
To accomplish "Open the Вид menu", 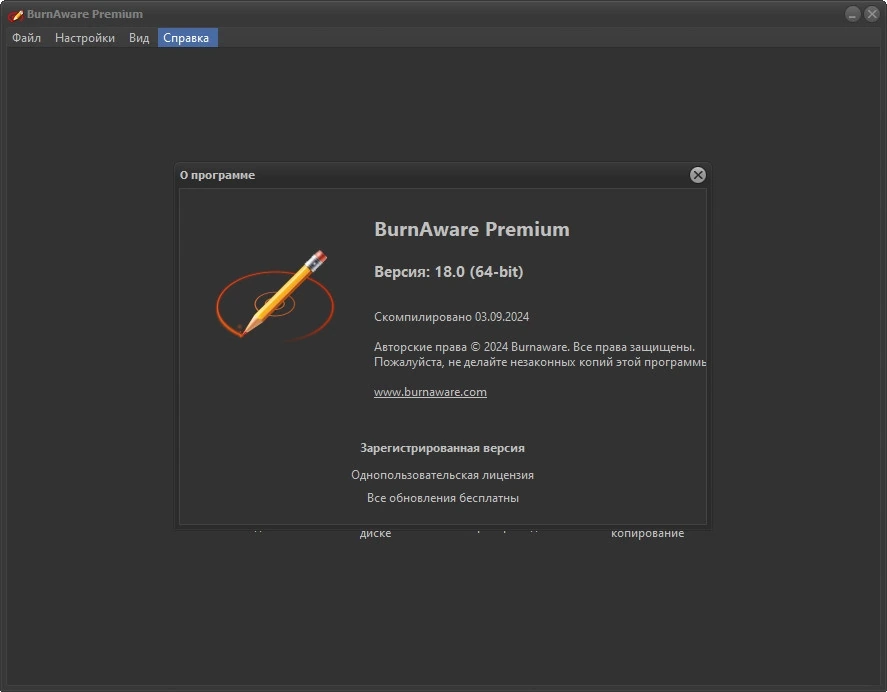I will (x=139, y=38).
